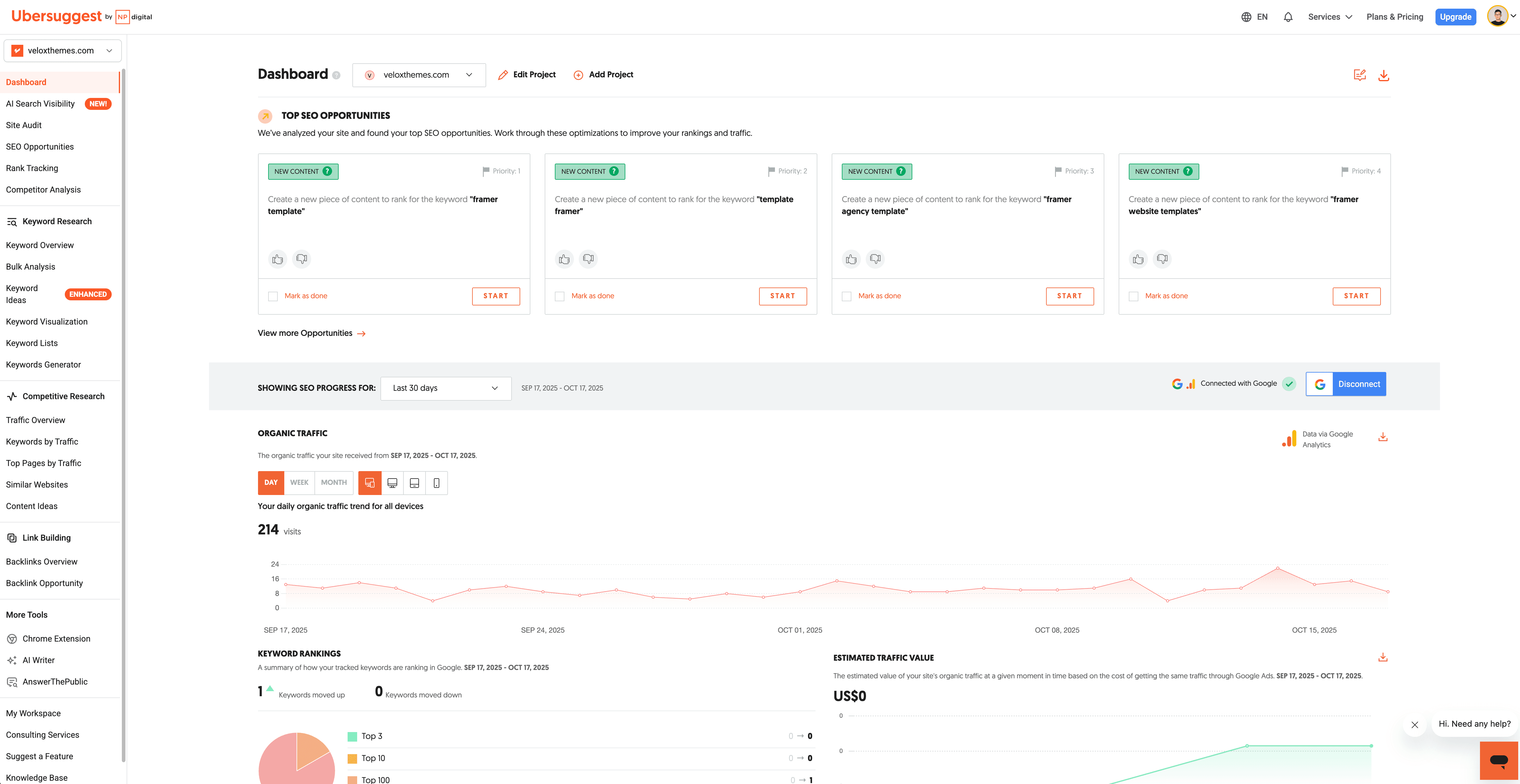
Task: Disconnect the Google account
Action: pos(1360,383)
